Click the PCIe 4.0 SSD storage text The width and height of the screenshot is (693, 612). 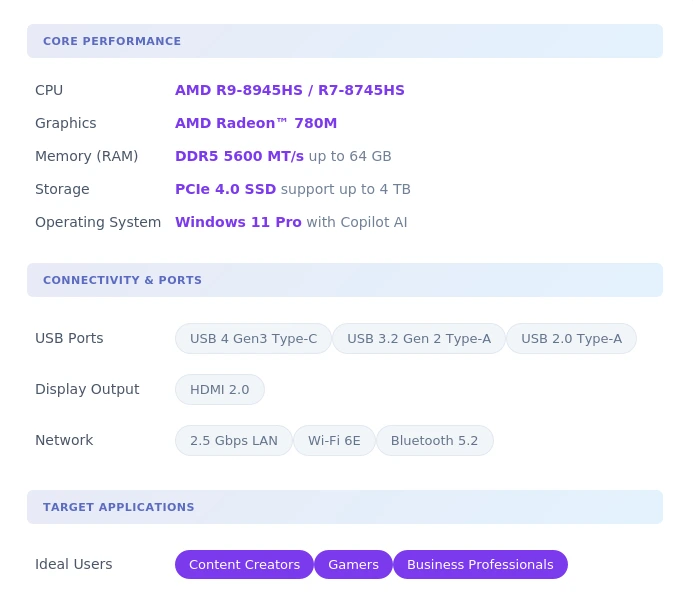click(x=225, y=189)
